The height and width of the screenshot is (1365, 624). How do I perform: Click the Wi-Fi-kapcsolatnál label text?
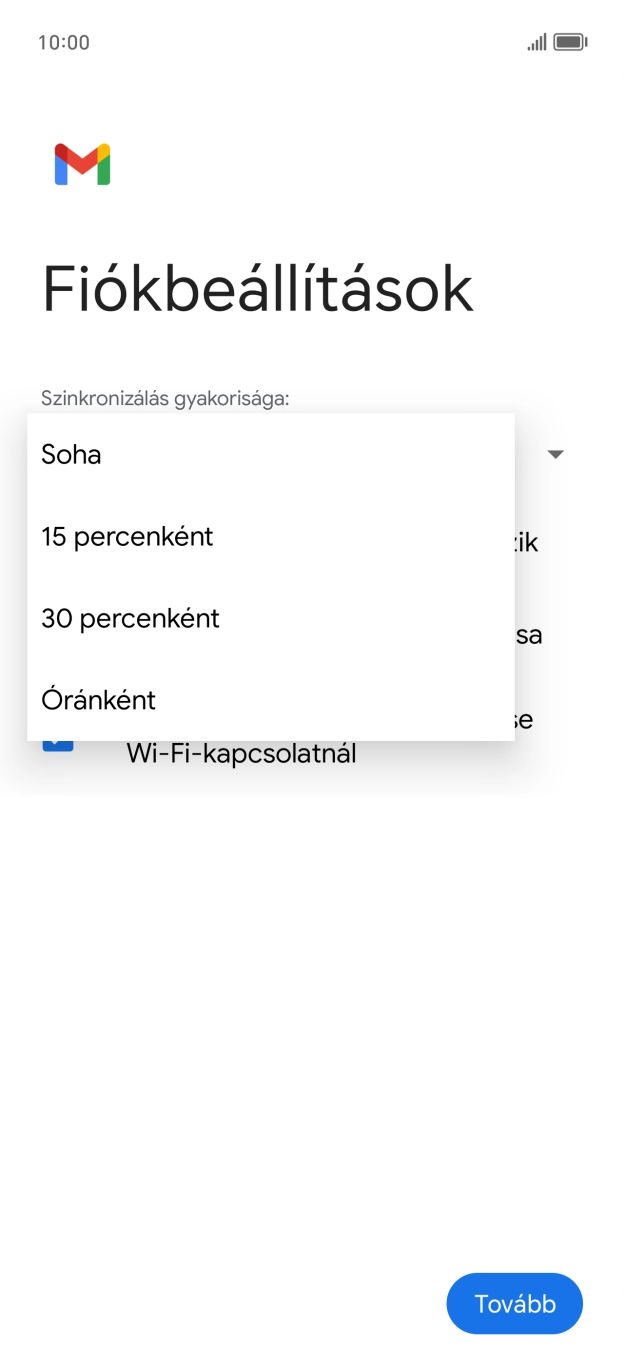click(x=241, y=753)
